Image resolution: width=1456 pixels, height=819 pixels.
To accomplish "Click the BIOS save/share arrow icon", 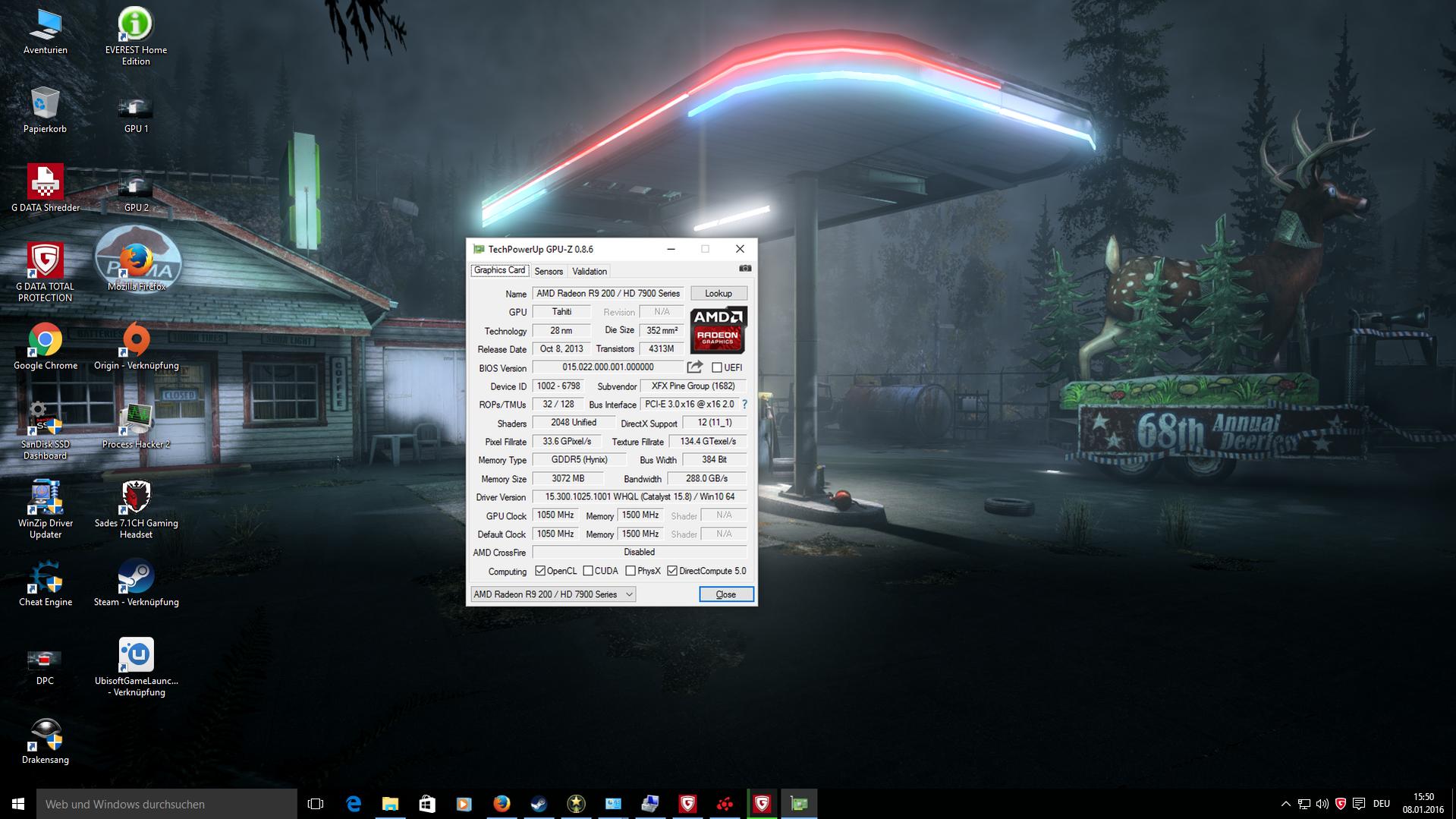I will click(694, 367).
